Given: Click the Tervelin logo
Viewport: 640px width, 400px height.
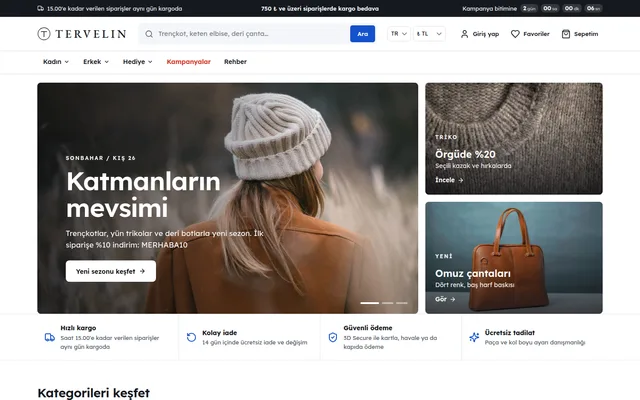Looking at the screenshot, I should click(82, 34).
